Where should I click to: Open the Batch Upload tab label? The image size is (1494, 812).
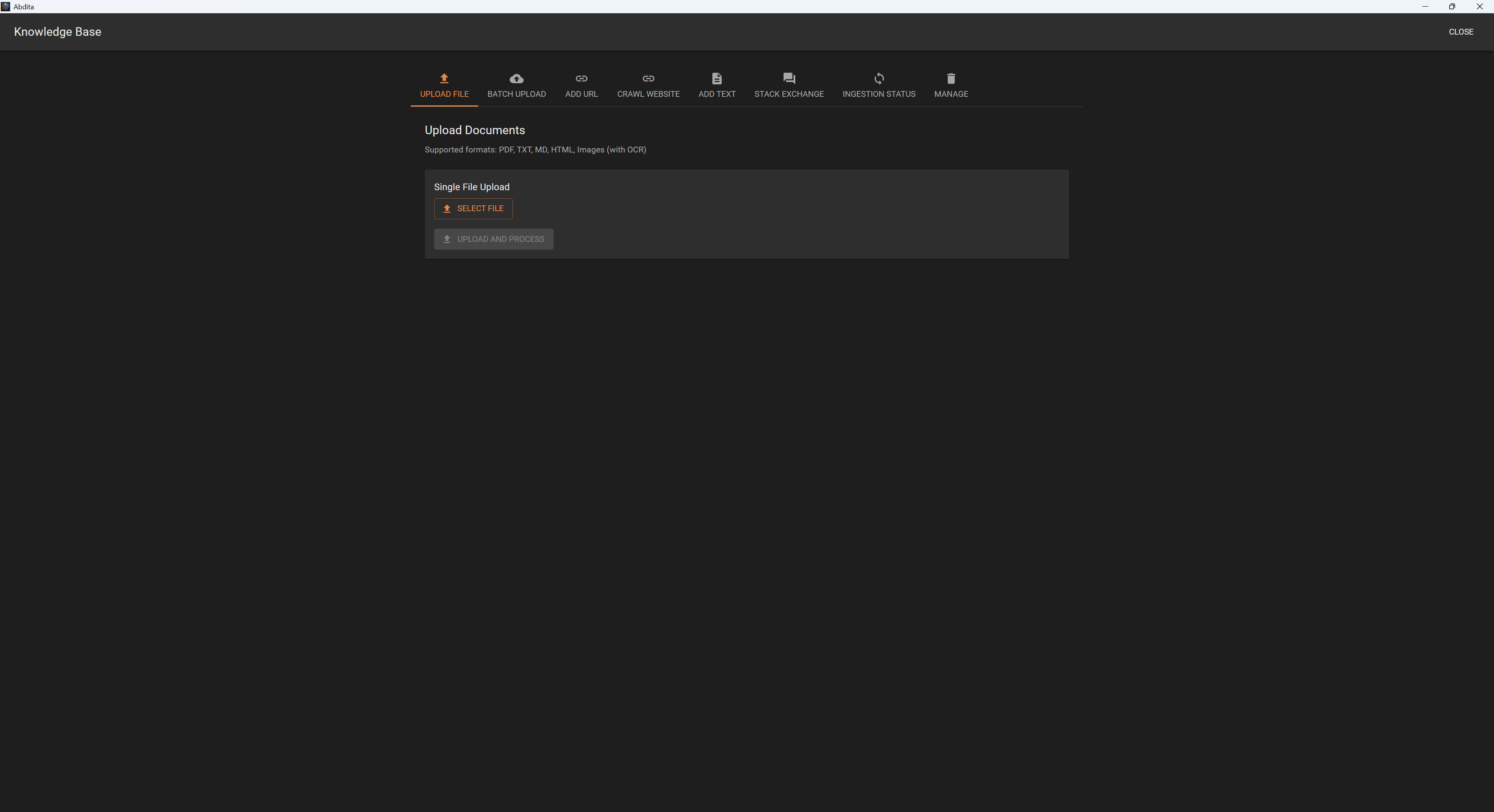point(516,94)
